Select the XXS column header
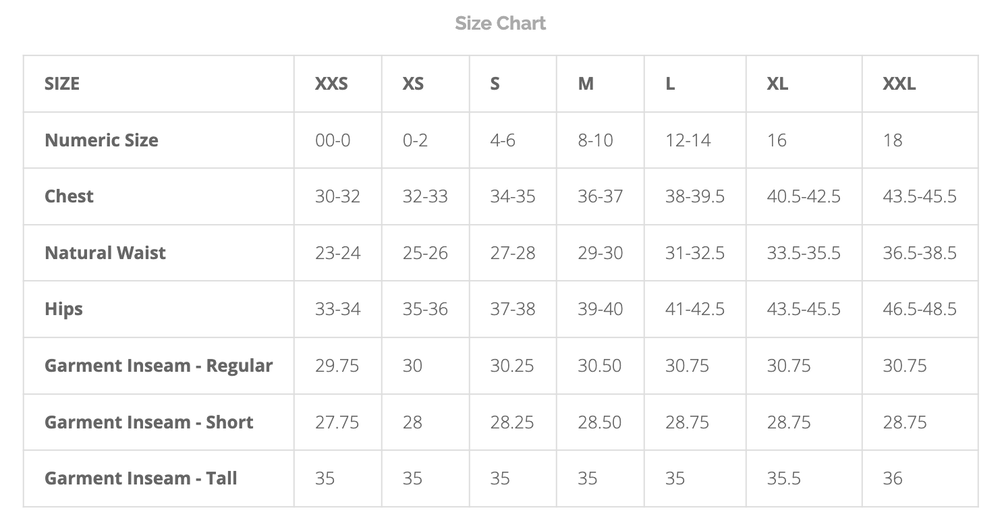This screenshot has width=1000, height=529. [331, 84]
